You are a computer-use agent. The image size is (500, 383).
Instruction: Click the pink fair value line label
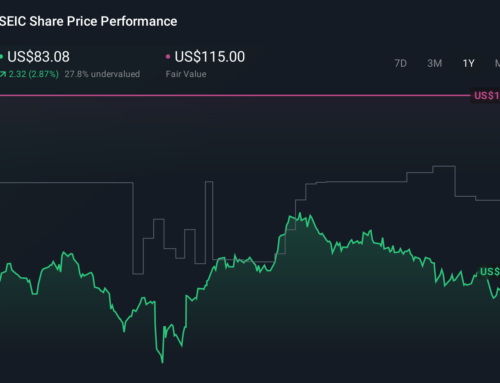[x=486, y=96]
